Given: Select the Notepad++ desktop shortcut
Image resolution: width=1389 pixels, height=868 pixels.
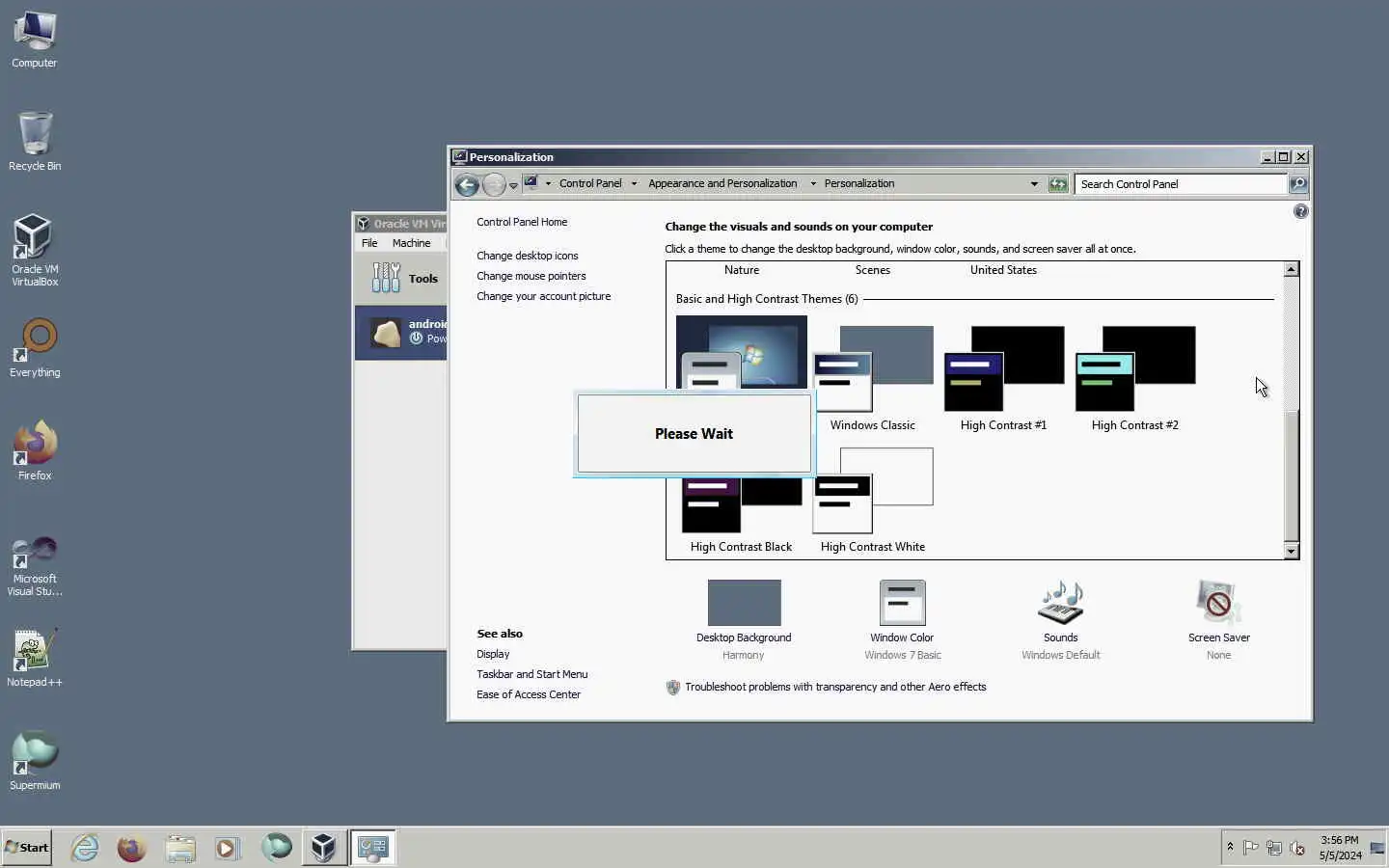Looking at the screenshot, I should [x=35, y=658].
